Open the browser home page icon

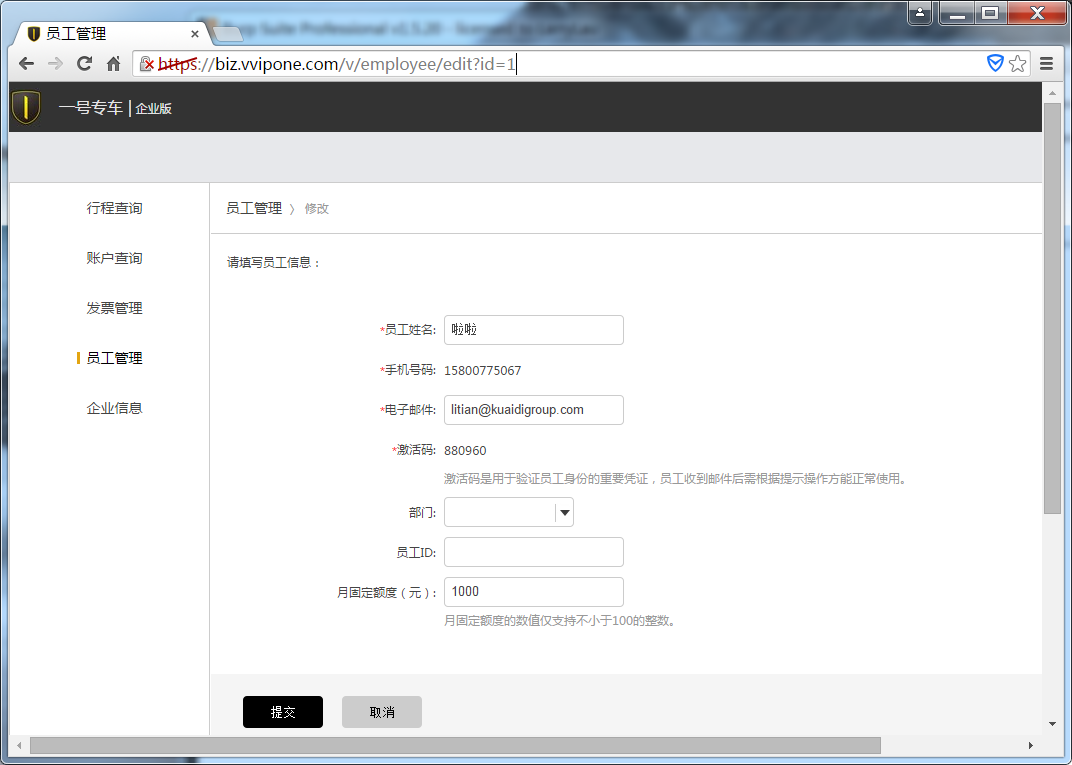(113, 64)
